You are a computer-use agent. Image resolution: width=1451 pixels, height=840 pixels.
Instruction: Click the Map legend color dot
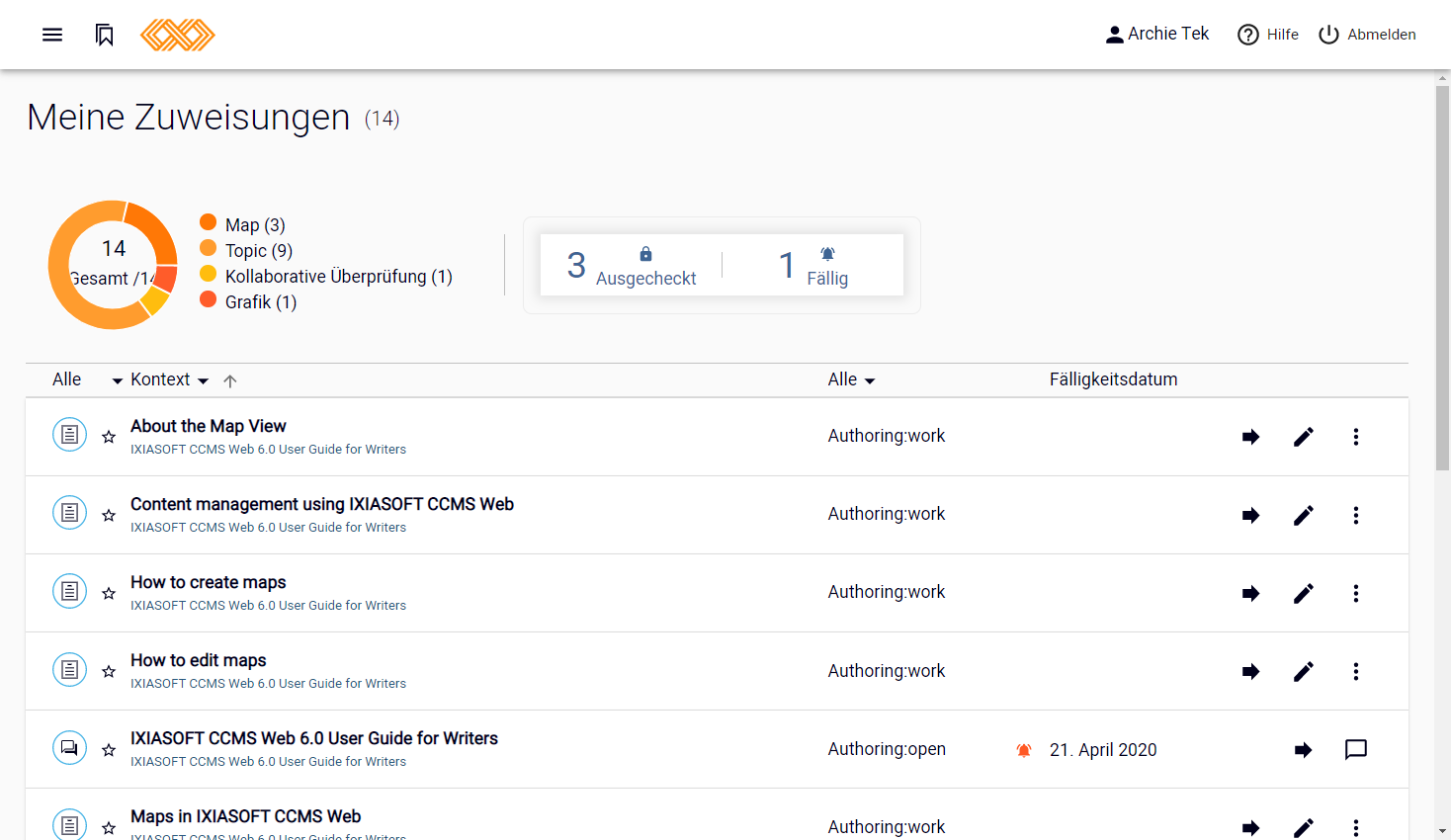(208, 222)
